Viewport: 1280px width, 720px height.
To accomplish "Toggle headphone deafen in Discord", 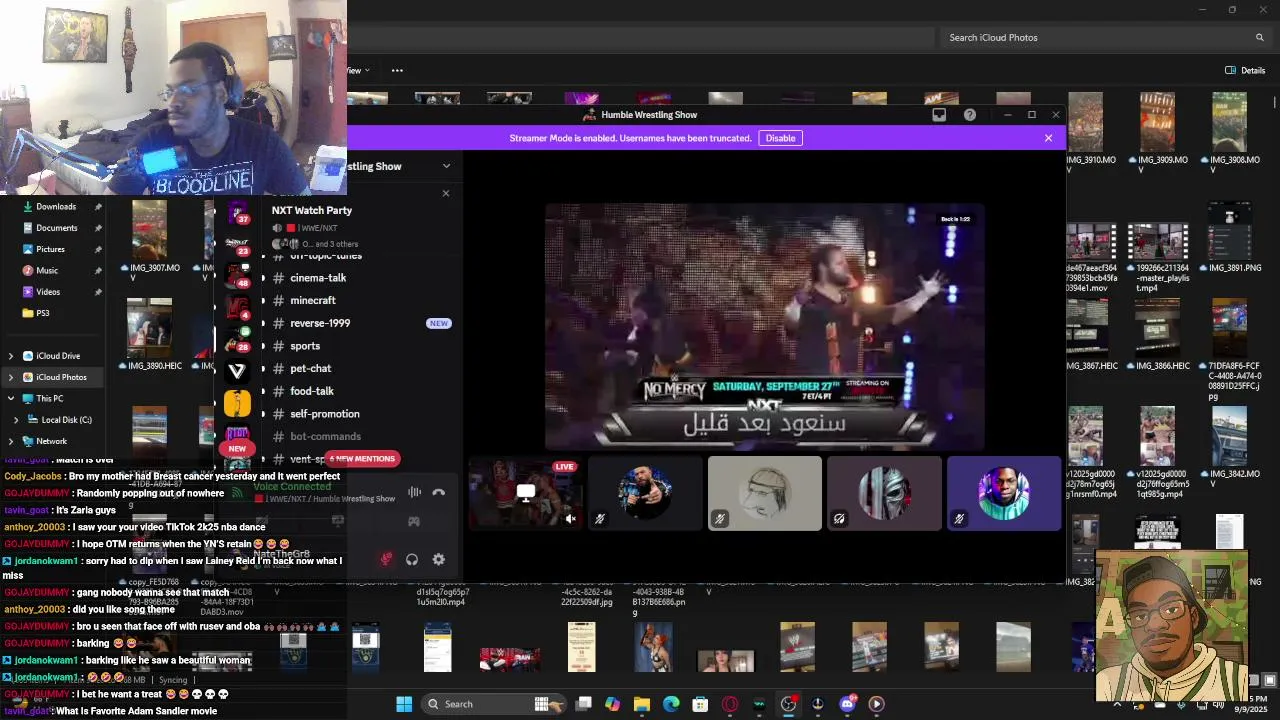I will (x=412, y=560).
